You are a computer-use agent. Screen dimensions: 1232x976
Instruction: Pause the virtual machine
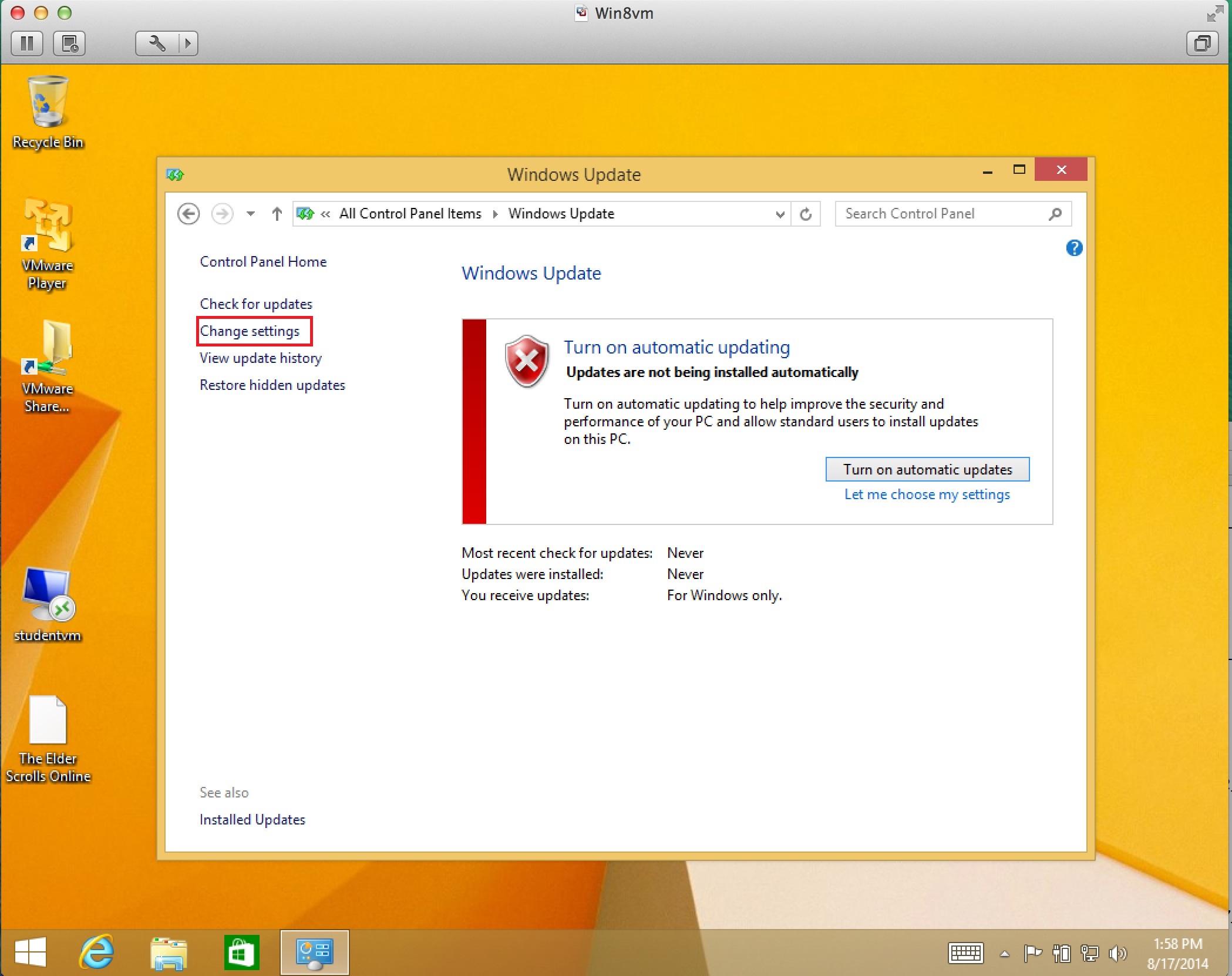[x=27, y=43]
